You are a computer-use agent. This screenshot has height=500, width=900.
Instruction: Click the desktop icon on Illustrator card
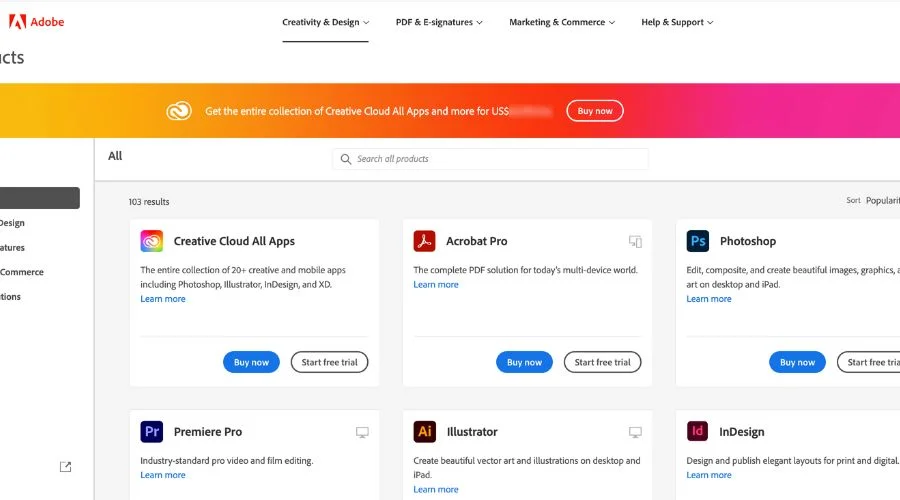(x=635, y=432)
